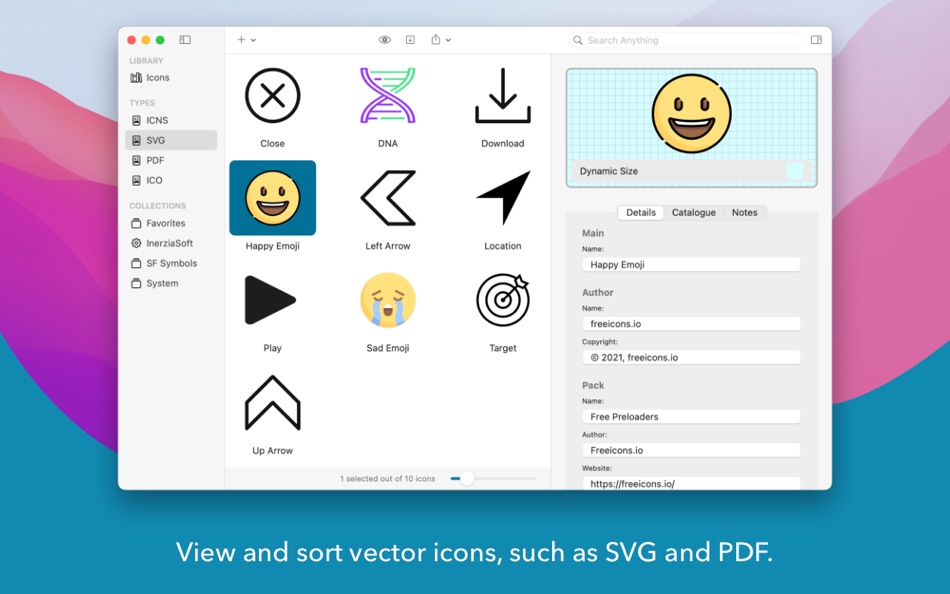Viewport: 950px width, 594px height.
Task: Click the Main Name field
Action: click(691, 264)
